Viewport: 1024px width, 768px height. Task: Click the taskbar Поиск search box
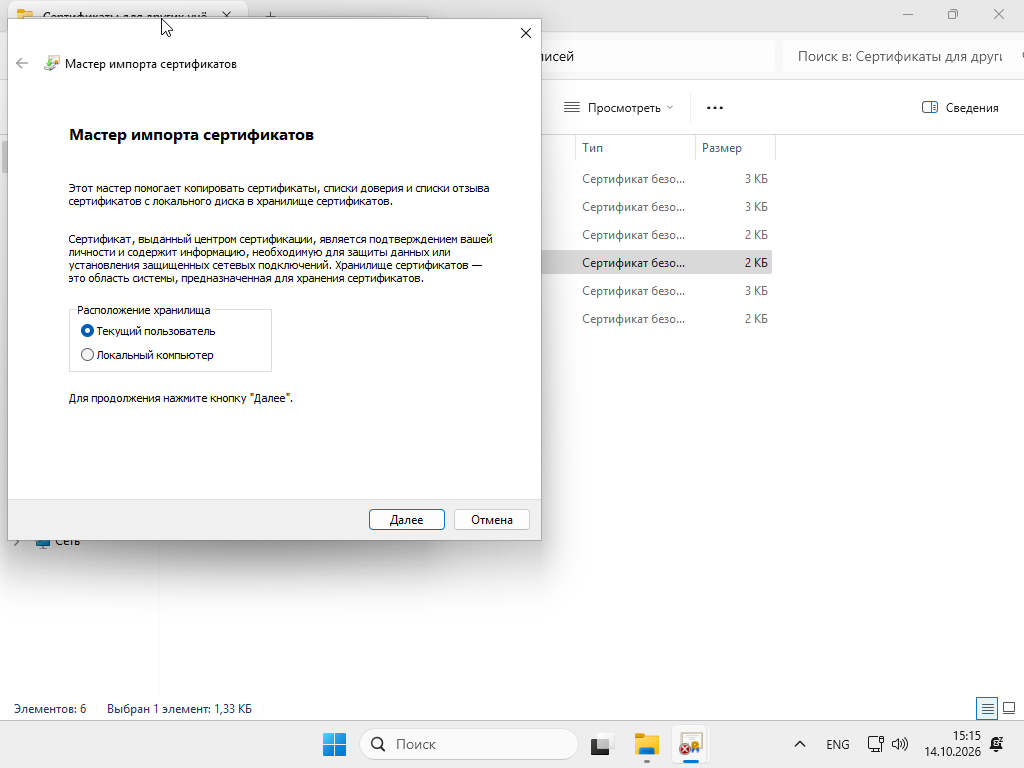point(469,744)
